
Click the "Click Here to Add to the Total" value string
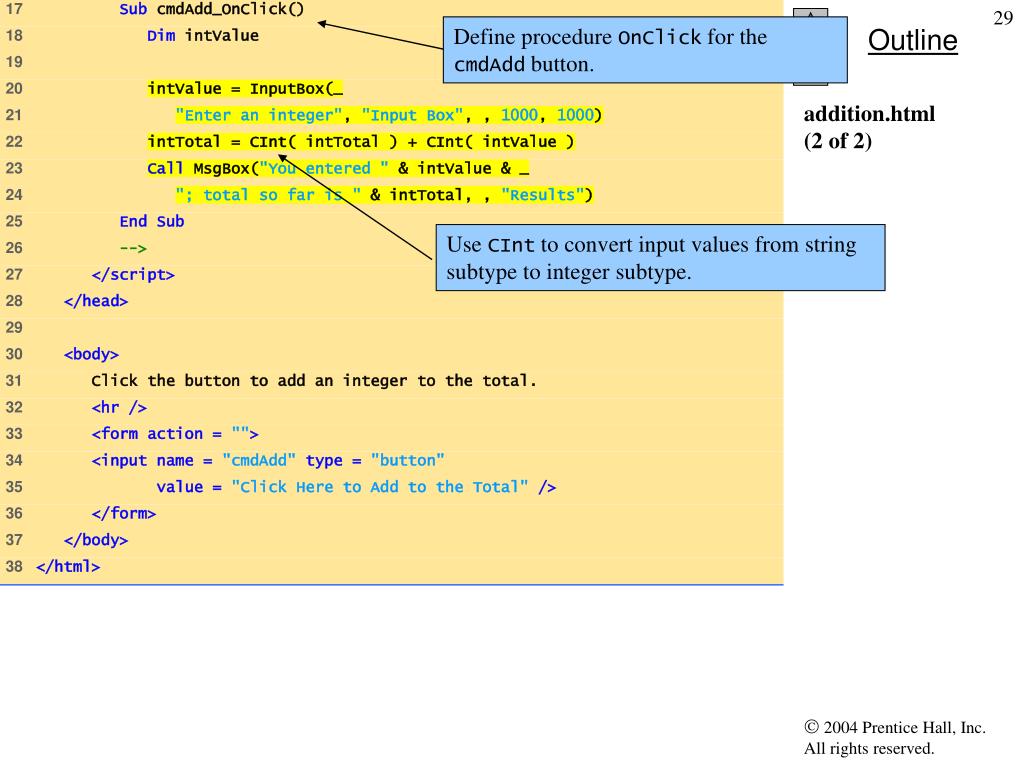[379, 487]
